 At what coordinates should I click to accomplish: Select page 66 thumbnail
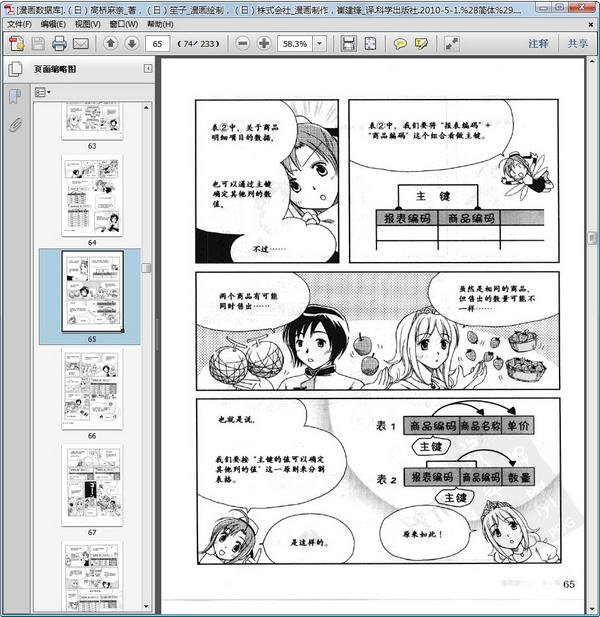click(92, 389)
